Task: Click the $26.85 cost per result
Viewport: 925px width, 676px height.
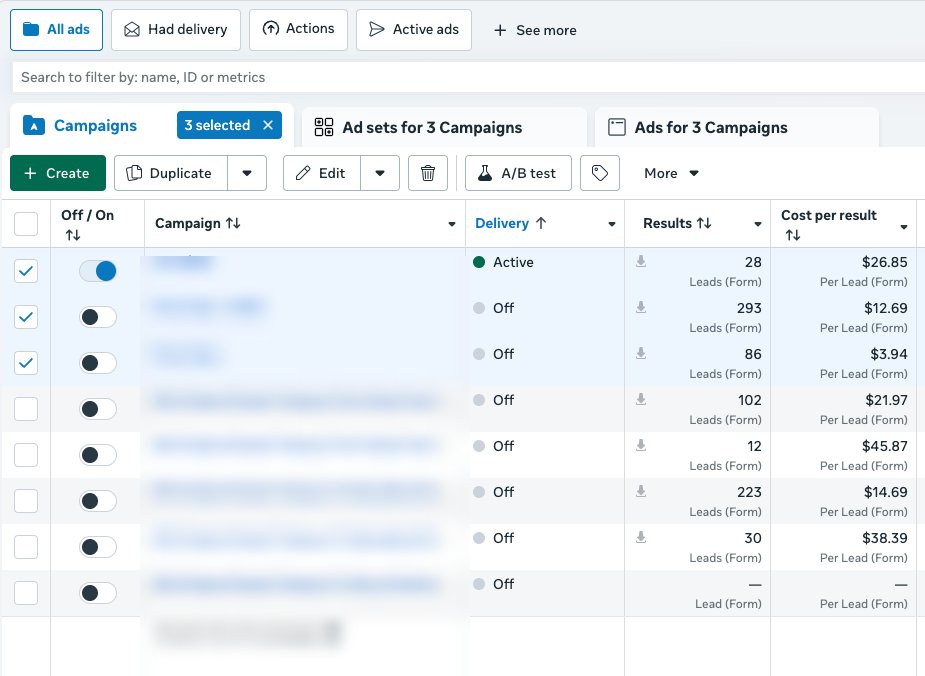Action: [884, 262]
